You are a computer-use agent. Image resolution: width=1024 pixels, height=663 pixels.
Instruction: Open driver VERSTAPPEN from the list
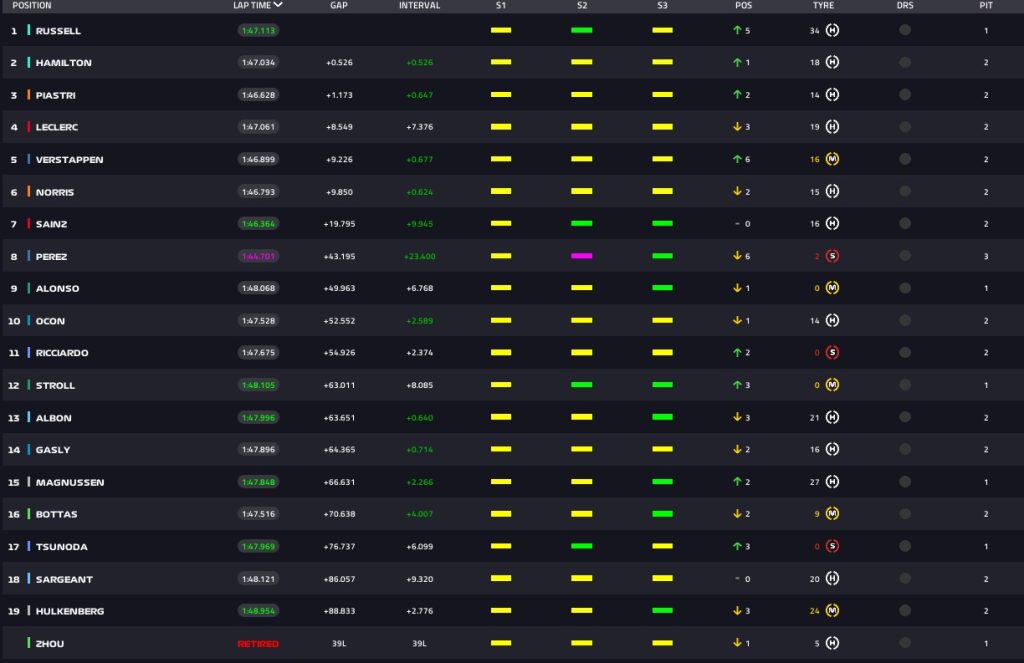click(x=69, y=160)
